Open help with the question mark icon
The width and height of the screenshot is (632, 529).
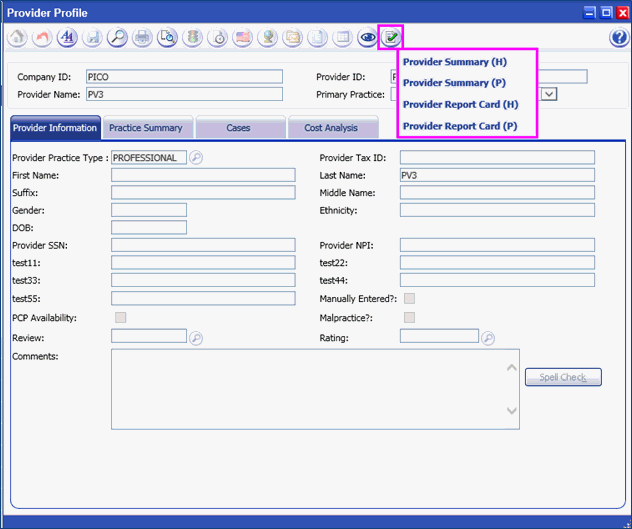(x=618, y=38)
